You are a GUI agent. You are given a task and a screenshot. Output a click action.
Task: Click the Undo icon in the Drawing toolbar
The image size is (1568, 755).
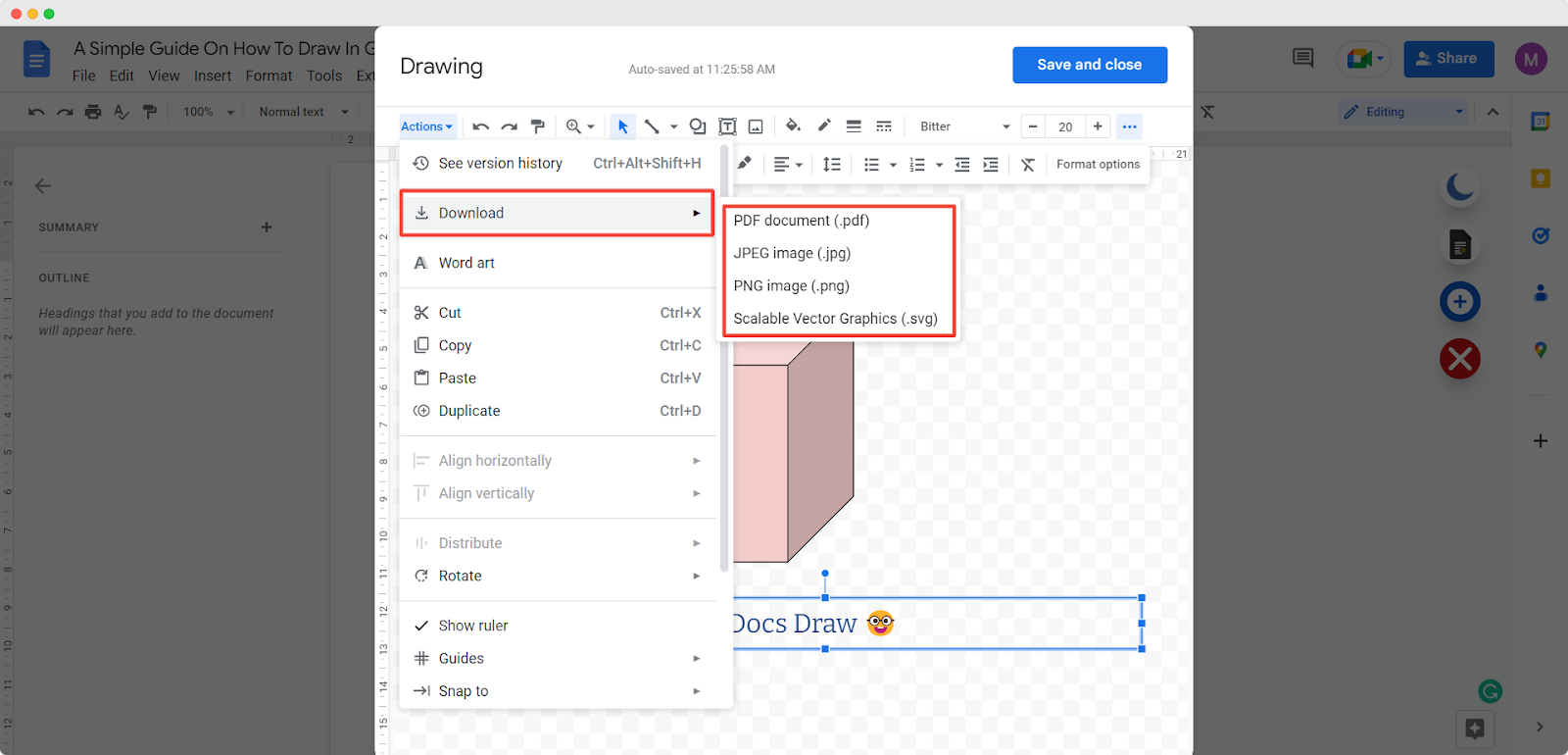480,126
